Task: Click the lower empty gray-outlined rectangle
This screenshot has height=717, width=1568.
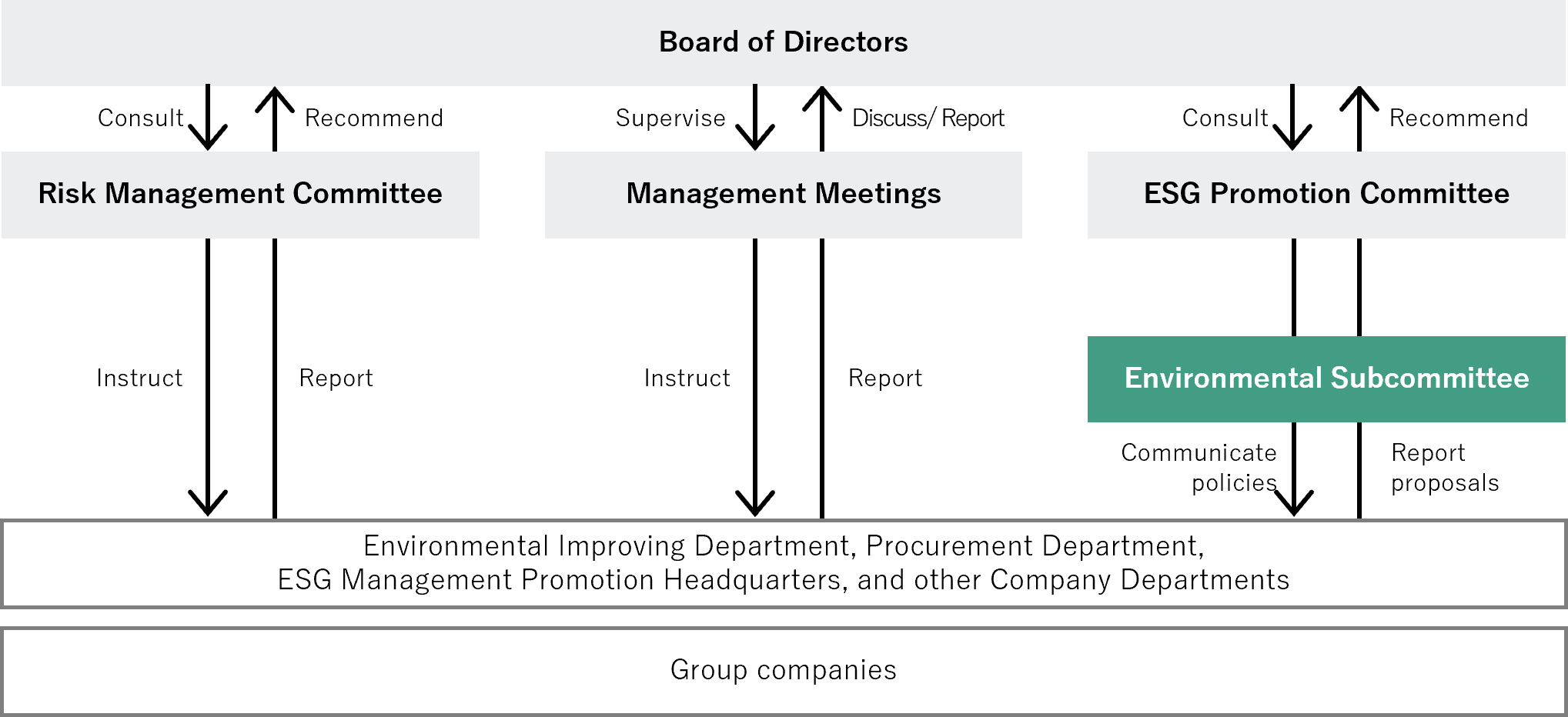Action: (x=784, y=672)
